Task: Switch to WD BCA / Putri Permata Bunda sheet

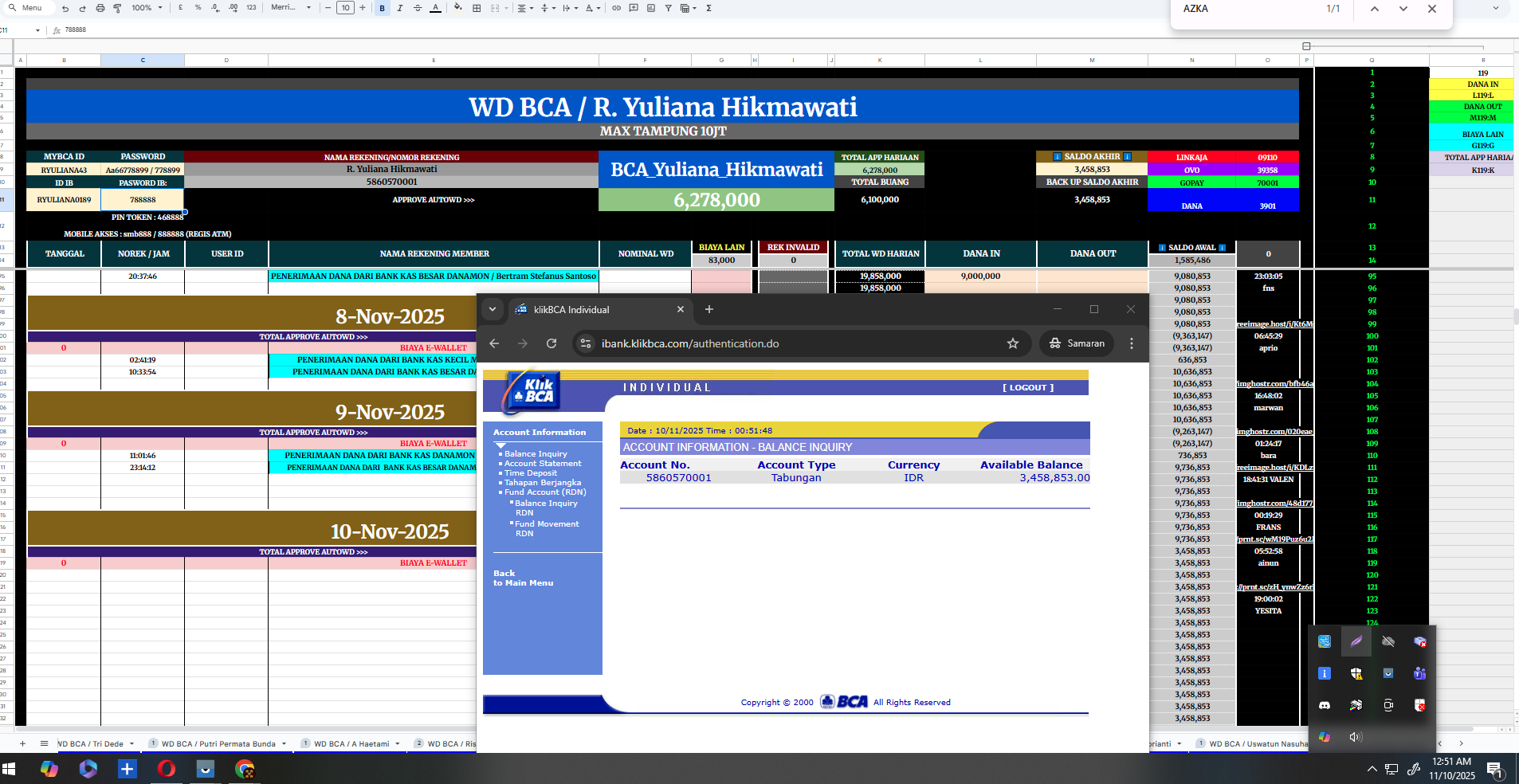Action: point(218,744)
